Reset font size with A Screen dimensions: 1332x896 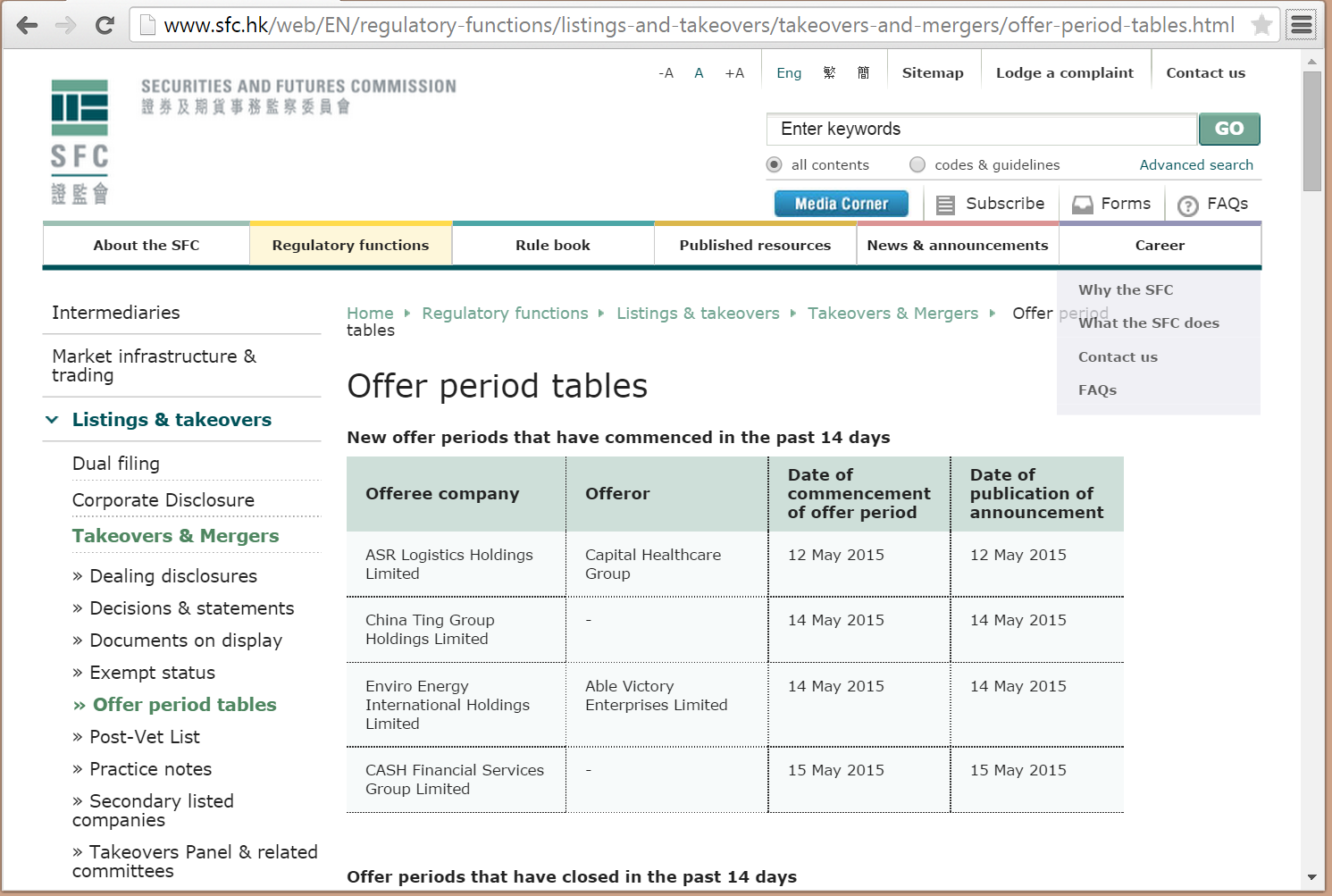(699, 73)
